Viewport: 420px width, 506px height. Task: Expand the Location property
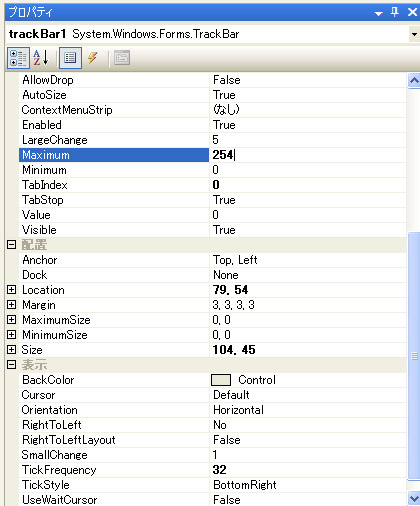tap(11, 289)
